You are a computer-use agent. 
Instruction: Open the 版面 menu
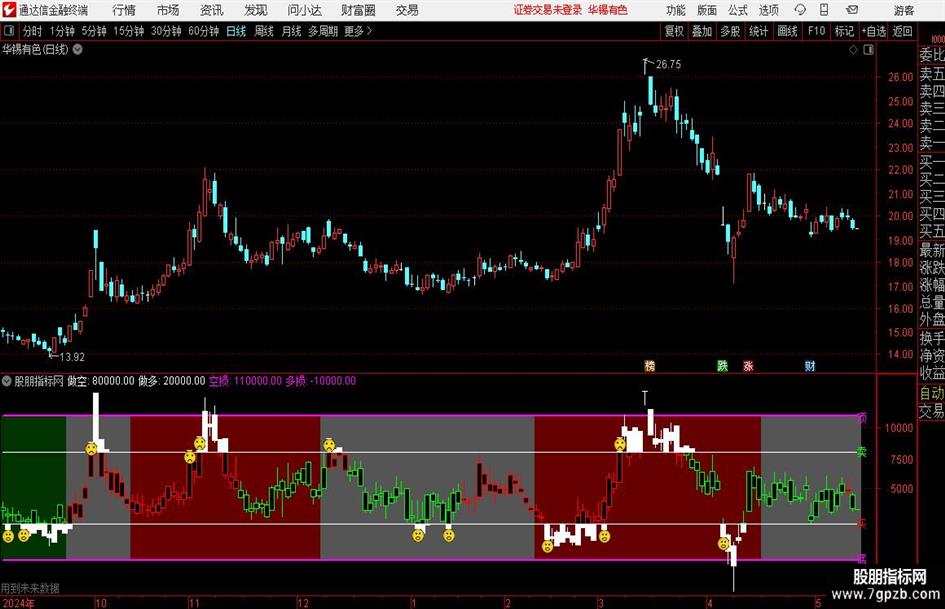point(707,10)
